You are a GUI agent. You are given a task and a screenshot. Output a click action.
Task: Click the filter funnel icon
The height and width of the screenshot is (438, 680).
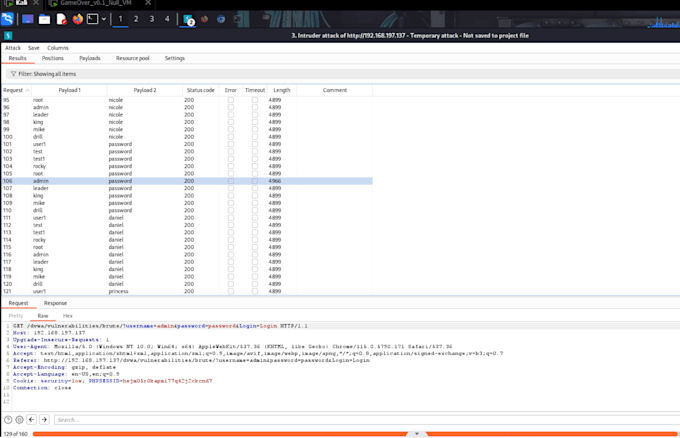click(13, 74)
